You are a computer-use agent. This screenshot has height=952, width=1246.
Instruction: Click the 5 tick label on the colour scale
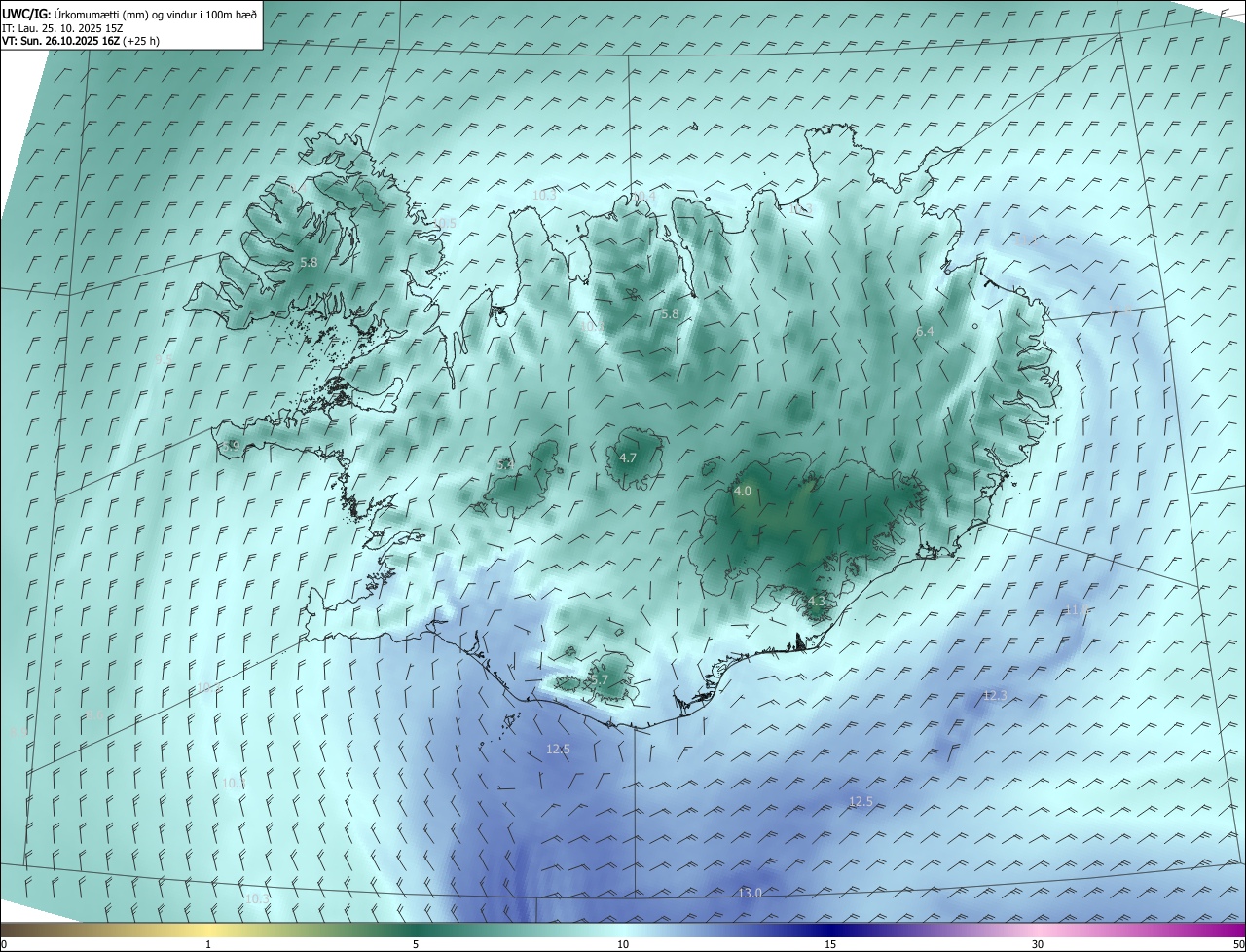(x=416, y=944)
